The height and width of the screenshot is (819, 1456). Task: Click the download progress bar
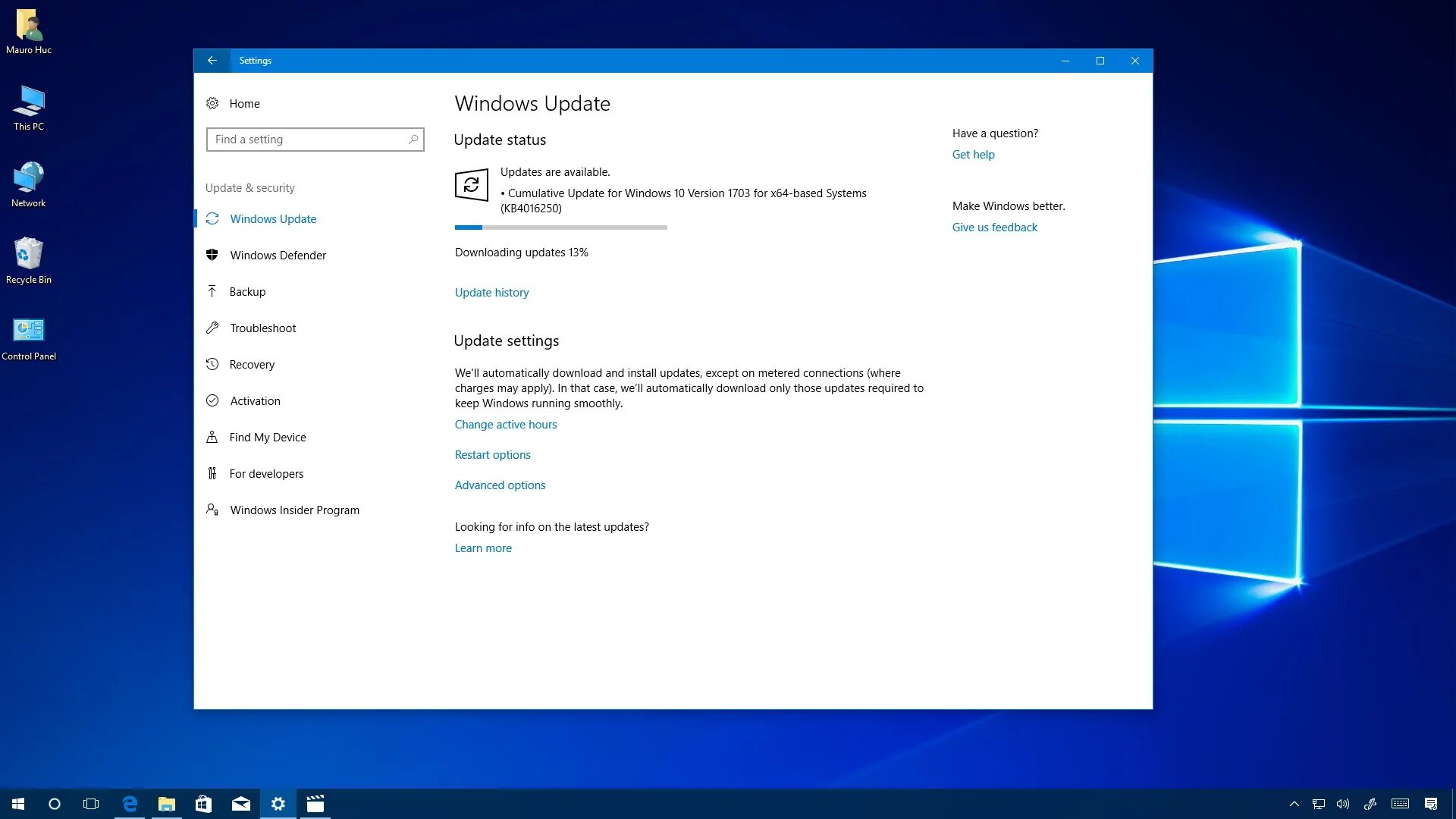560,227
